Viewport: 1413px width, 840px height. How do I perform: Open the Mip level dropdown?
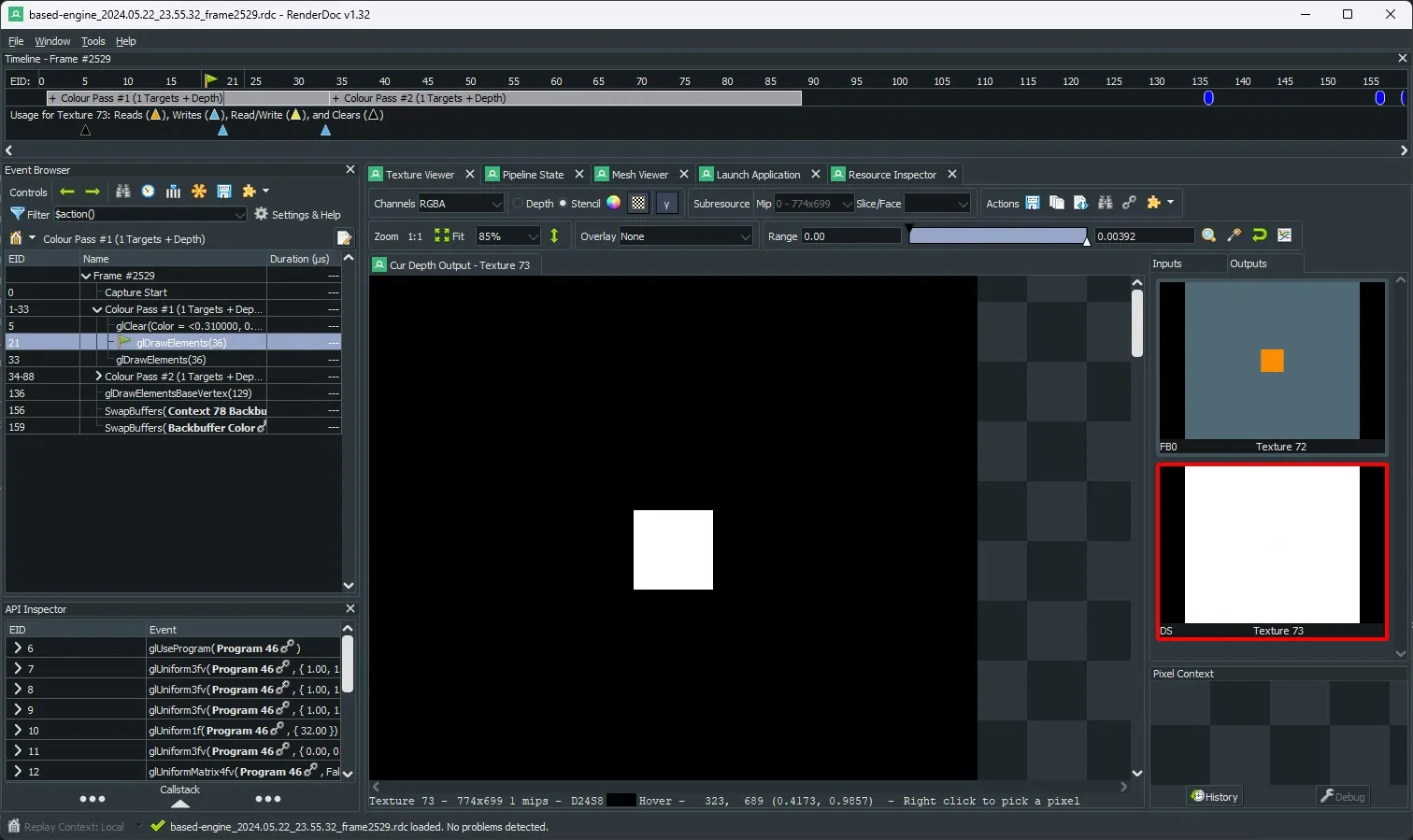(x=814, y=204)
